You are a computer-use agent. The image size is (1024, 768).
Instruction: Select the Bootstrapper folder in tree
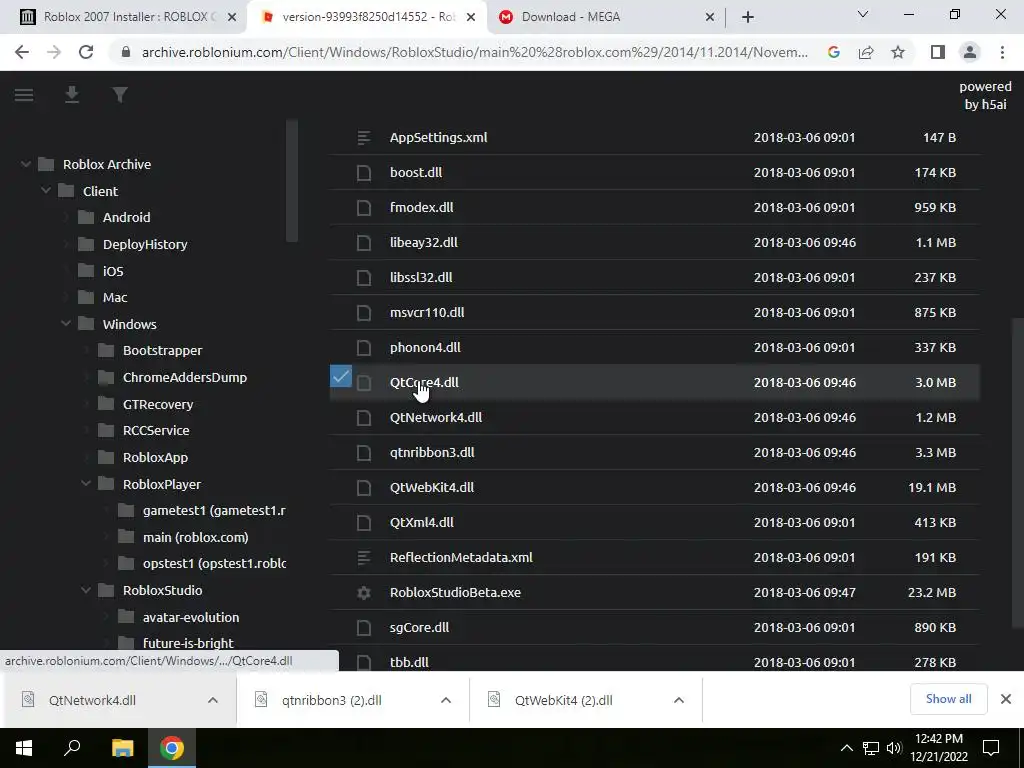163,351
